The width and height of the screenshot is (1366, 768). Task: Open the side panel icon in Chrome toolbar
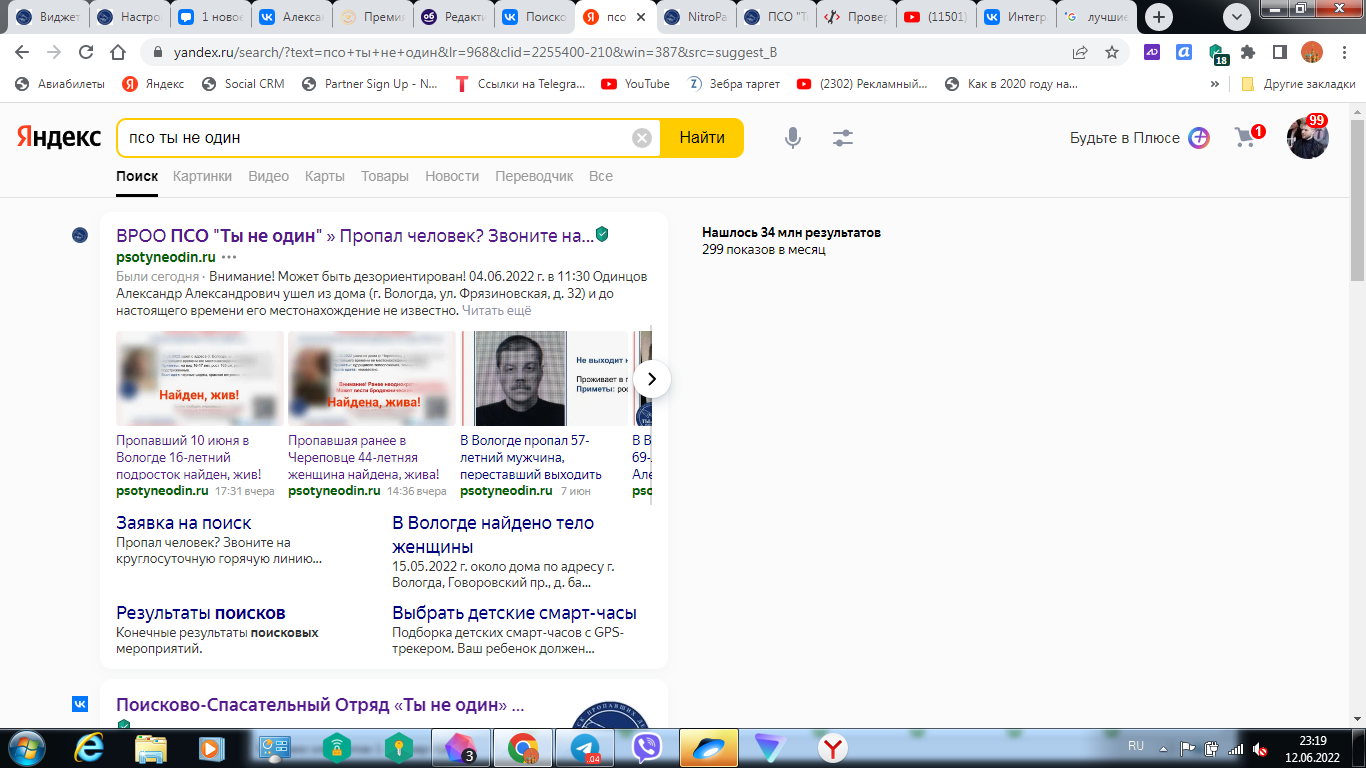coord(1280,52)
